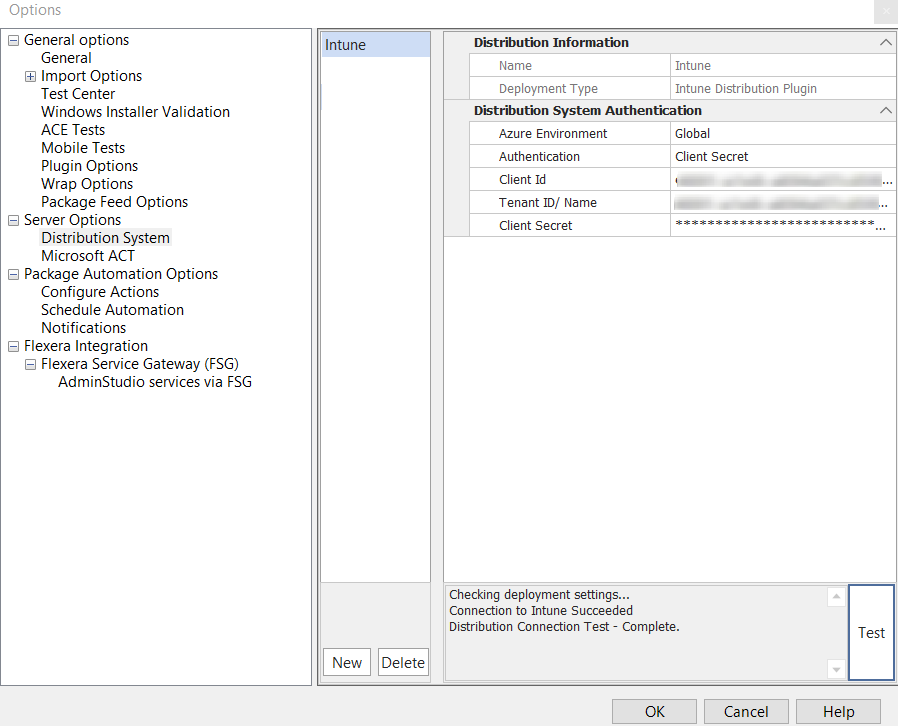Select Microsoft ACT in the tree
Viewport: 898px width, 726px height.
tap(88, 256)
